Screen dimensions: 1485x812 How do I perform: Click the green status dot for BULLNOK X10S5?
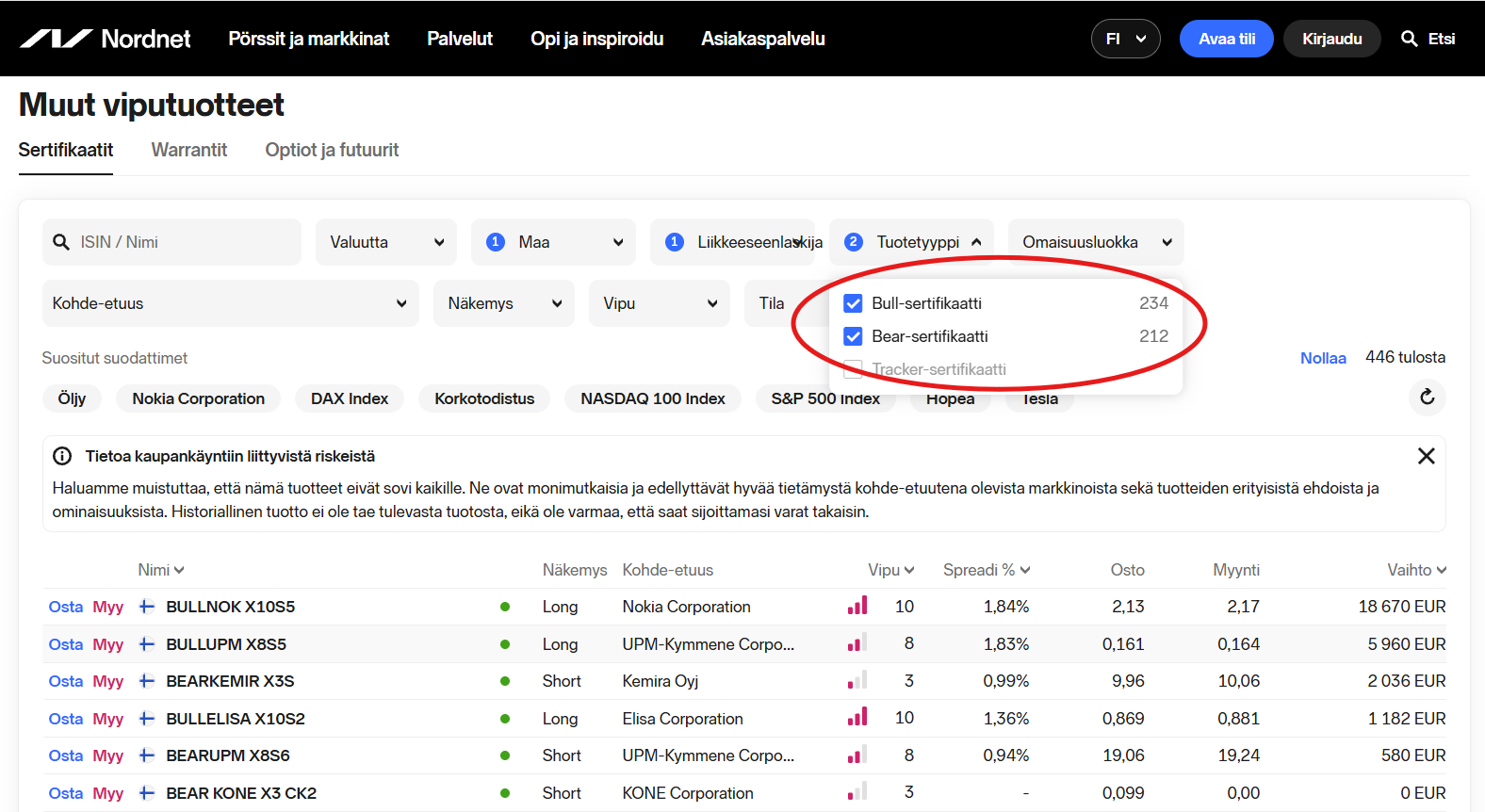(505, 607)
